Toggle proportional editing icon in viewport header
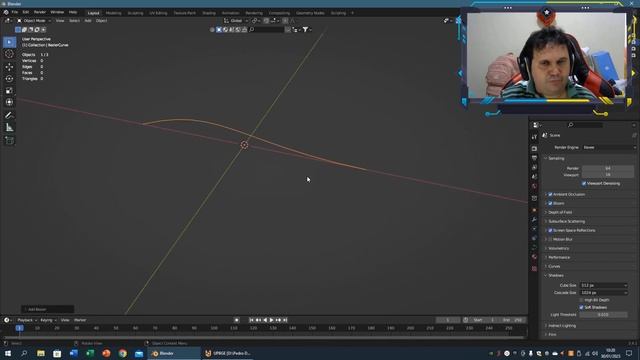 point(285,20)
